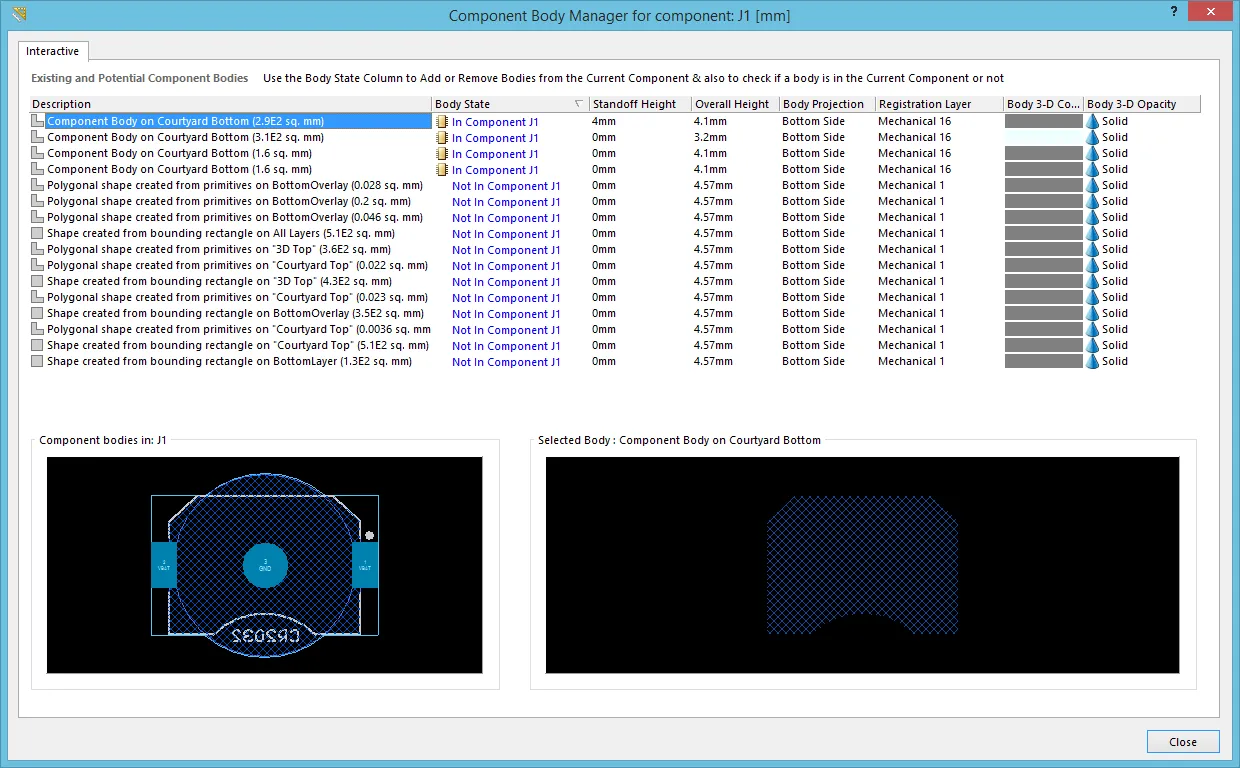Toggle 'Not In Component J1' for the 3D Top 3.6E2 polygon
The height and width of the screenshot is (768, 1240).
point(505,250)
